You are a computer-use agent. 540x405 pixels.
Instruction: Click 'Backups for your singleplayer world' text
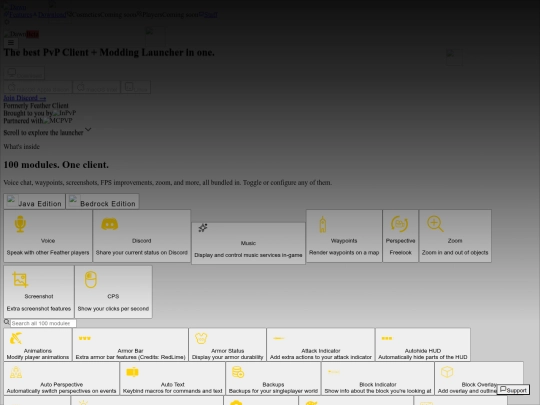pos(273,391)
